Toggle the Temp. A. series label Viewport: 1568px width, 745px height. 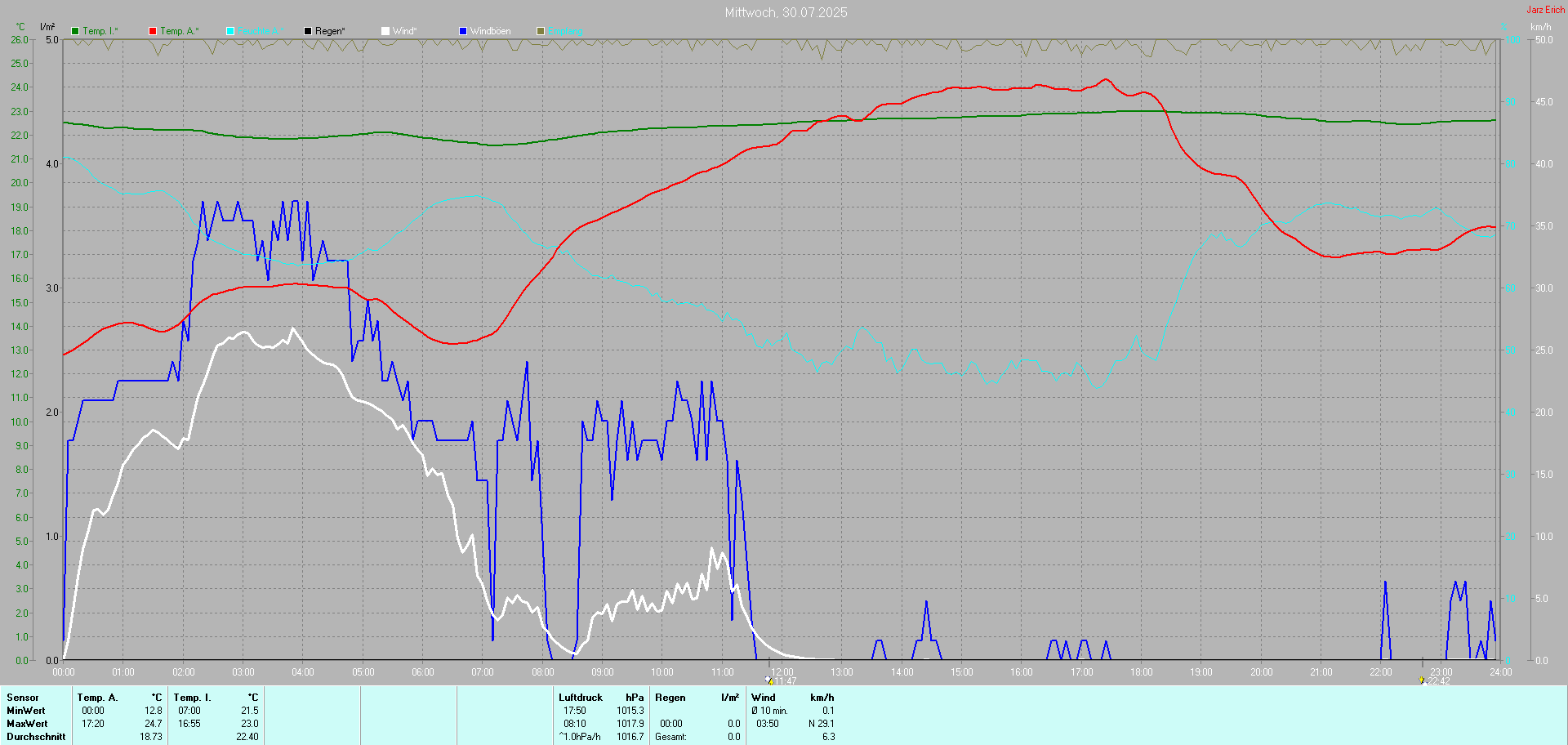point(179,31)
